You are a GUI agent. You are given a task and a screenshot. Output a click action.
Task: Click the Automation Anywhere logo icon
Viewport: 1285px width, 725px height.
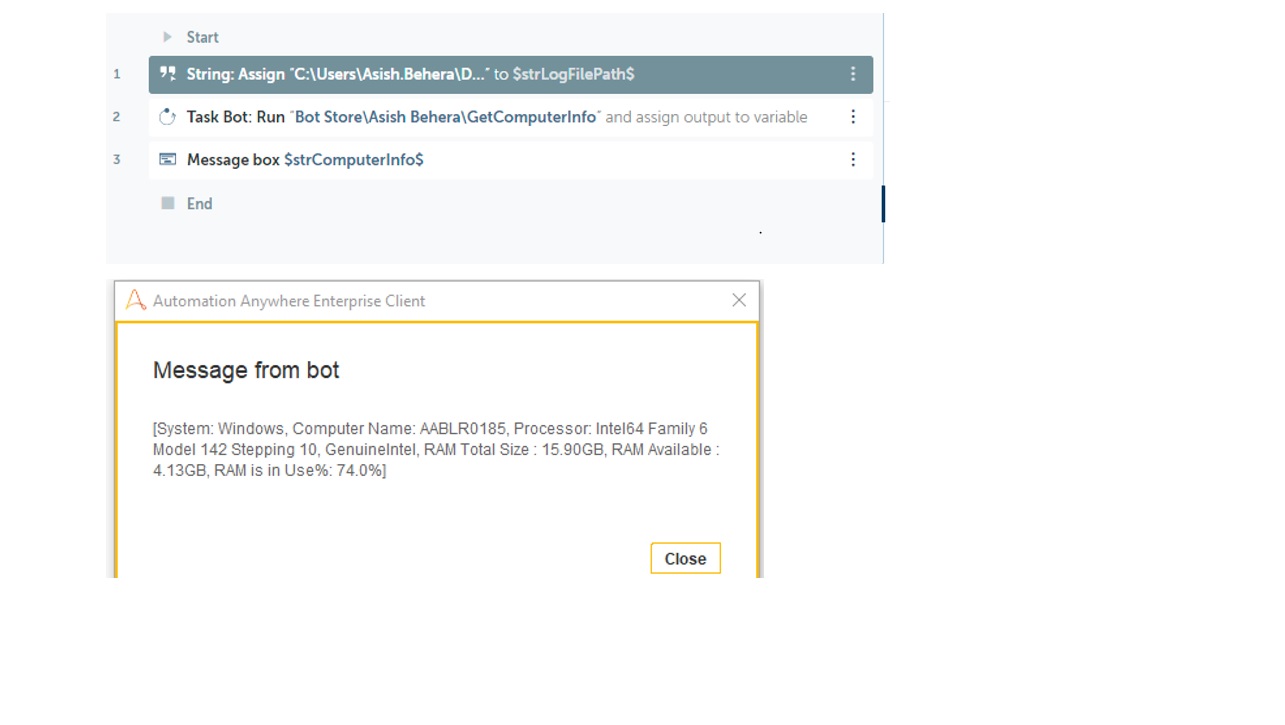(x=135, y=300)
